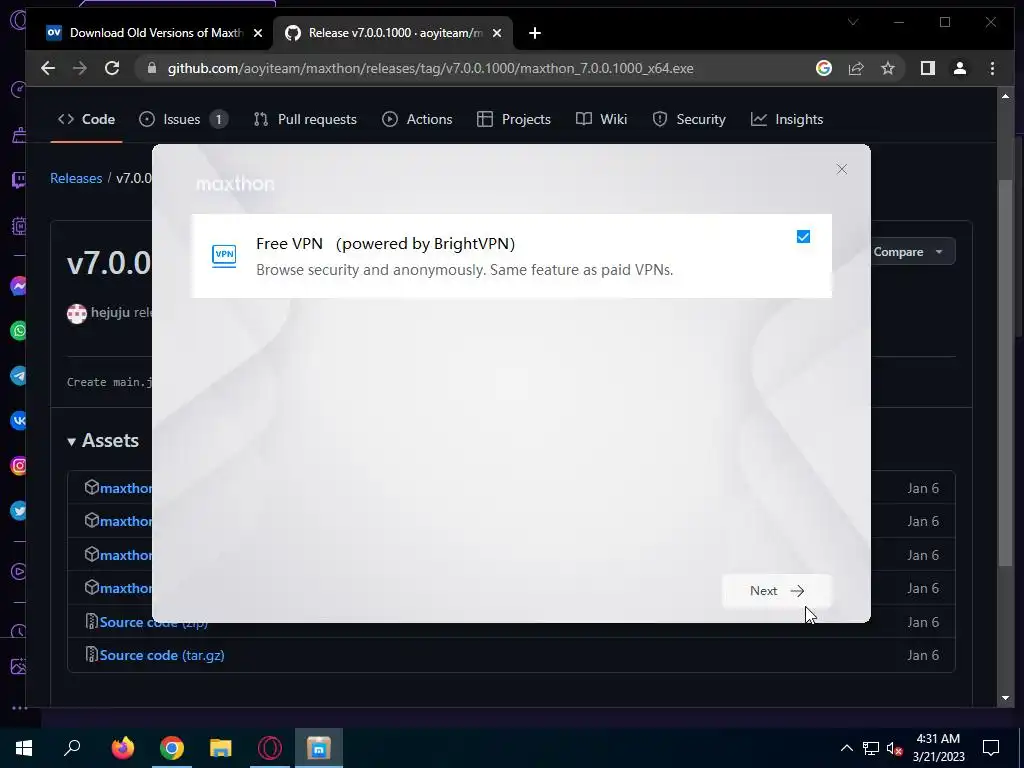Open the GitHub Projects tab
This screenshot has height=768, width=1024.
514,119
